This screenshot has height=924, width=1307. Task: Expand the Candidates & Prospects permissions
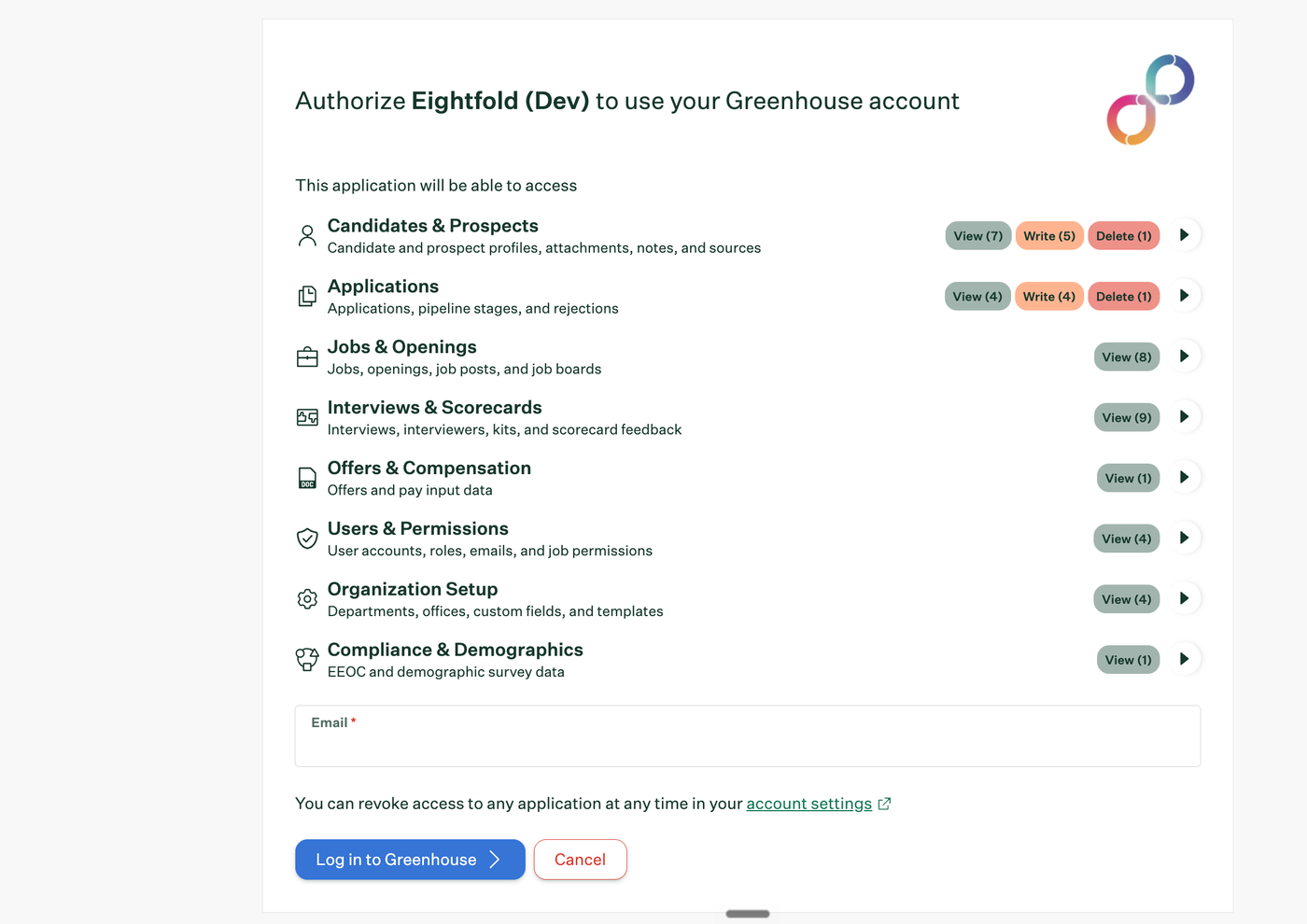coord(1184,235)
